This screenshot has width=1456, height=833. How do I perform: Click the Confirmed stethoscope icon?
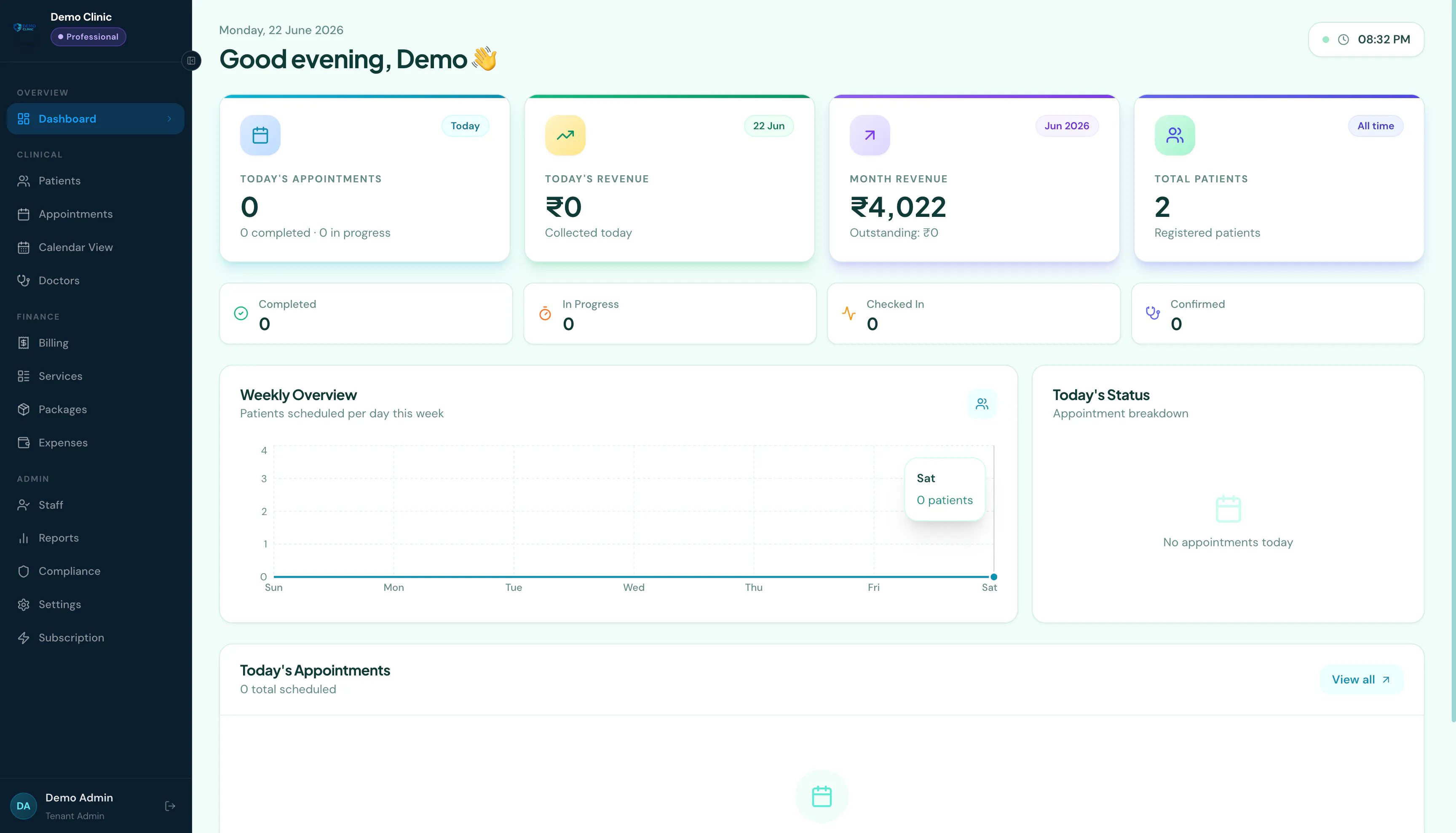pyautogui.click(x=1153, y=313)
